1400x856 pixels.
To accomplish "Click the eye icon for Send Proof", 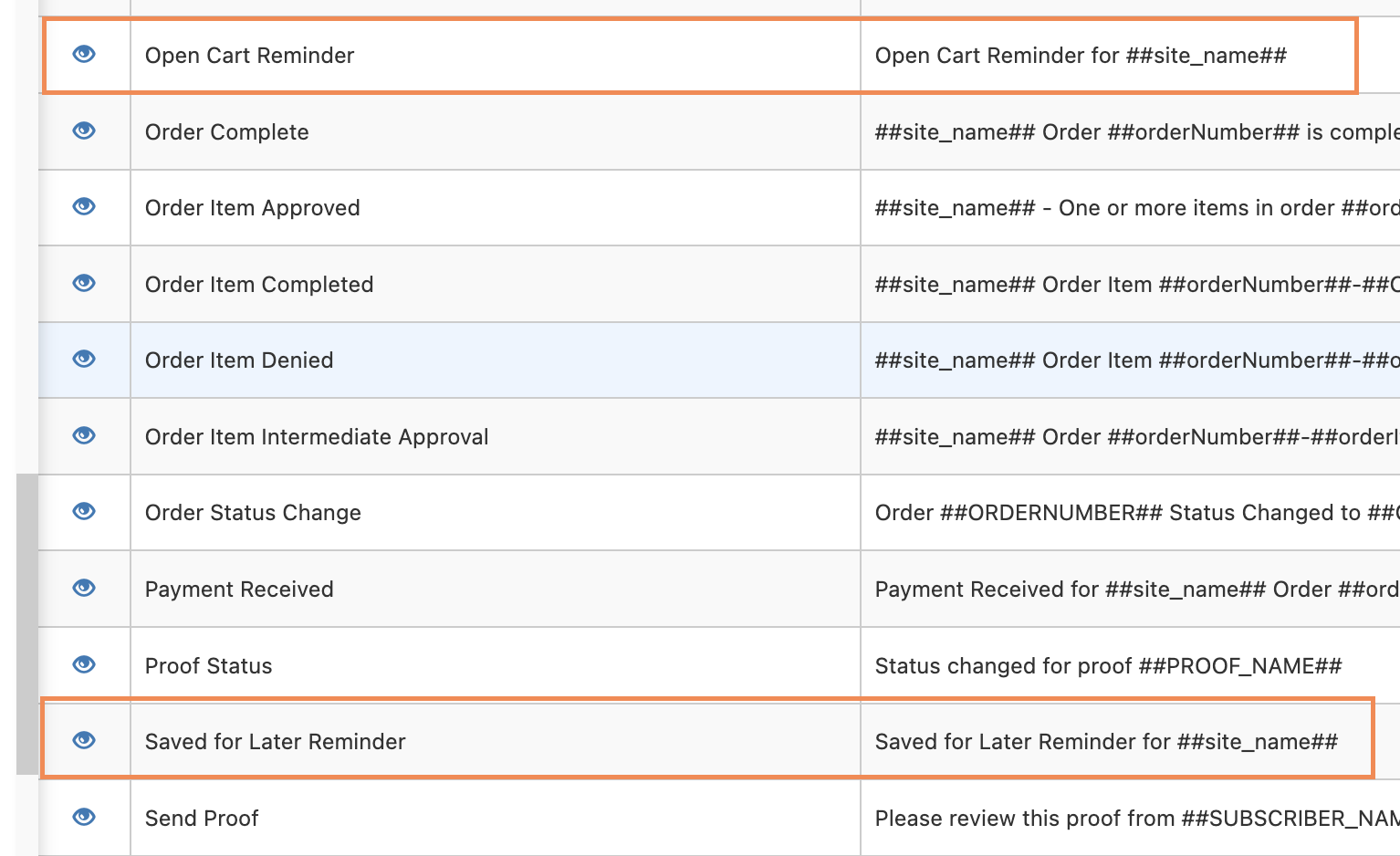I will point(84,817).
